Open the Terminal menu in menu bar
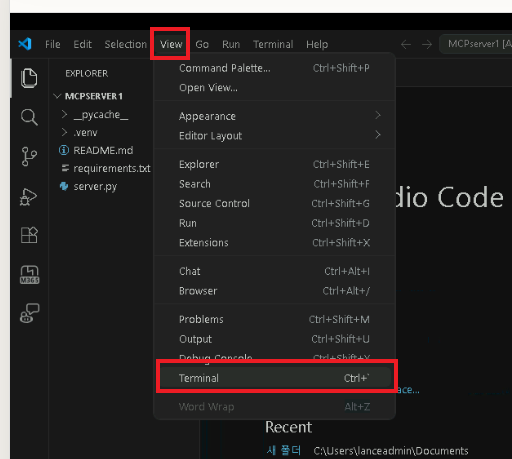Image resolution: width=512 pixels, height=459 pixels. (273, 44)
